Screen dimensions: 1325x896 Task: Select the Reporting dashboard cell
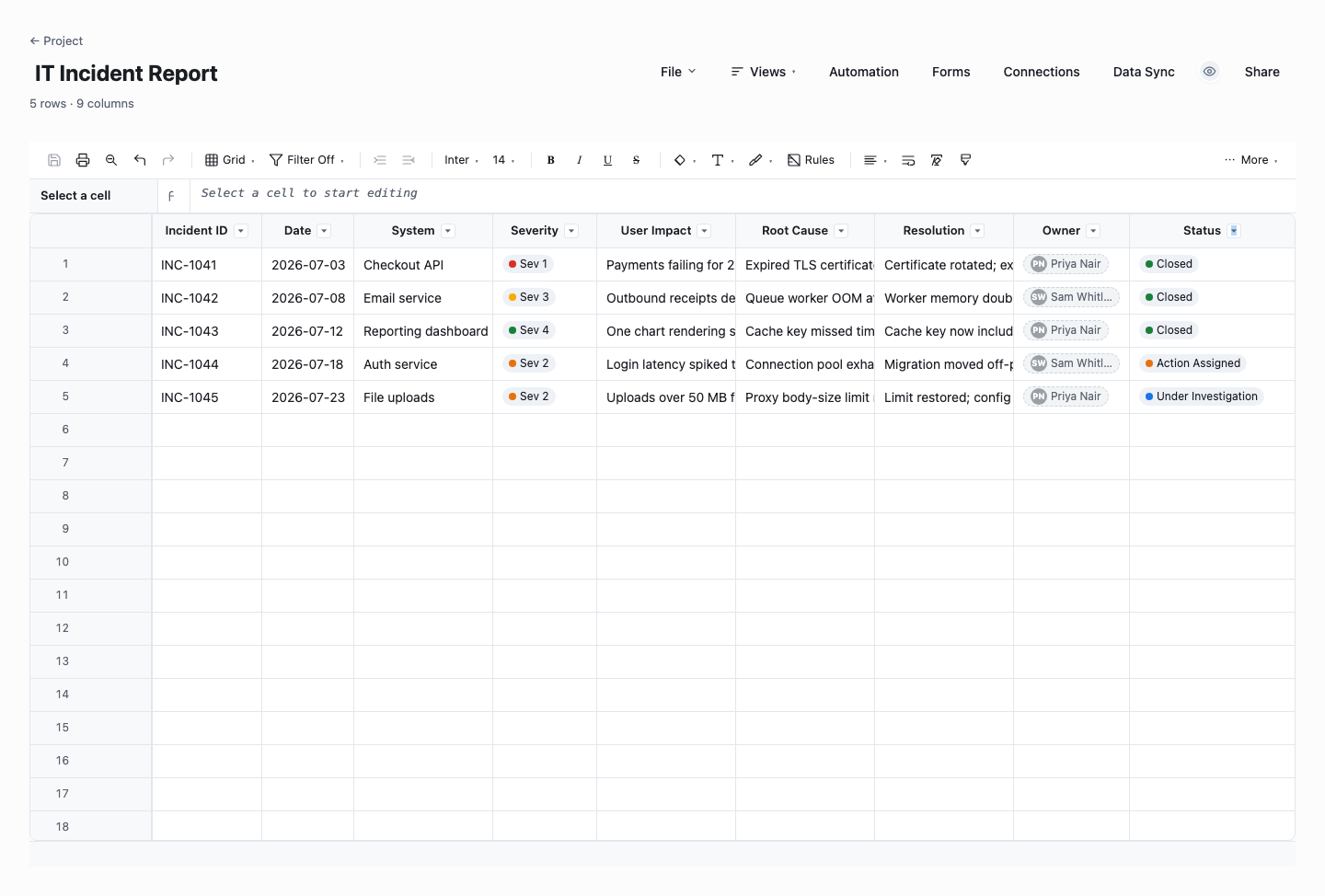(x=423, y=331)
